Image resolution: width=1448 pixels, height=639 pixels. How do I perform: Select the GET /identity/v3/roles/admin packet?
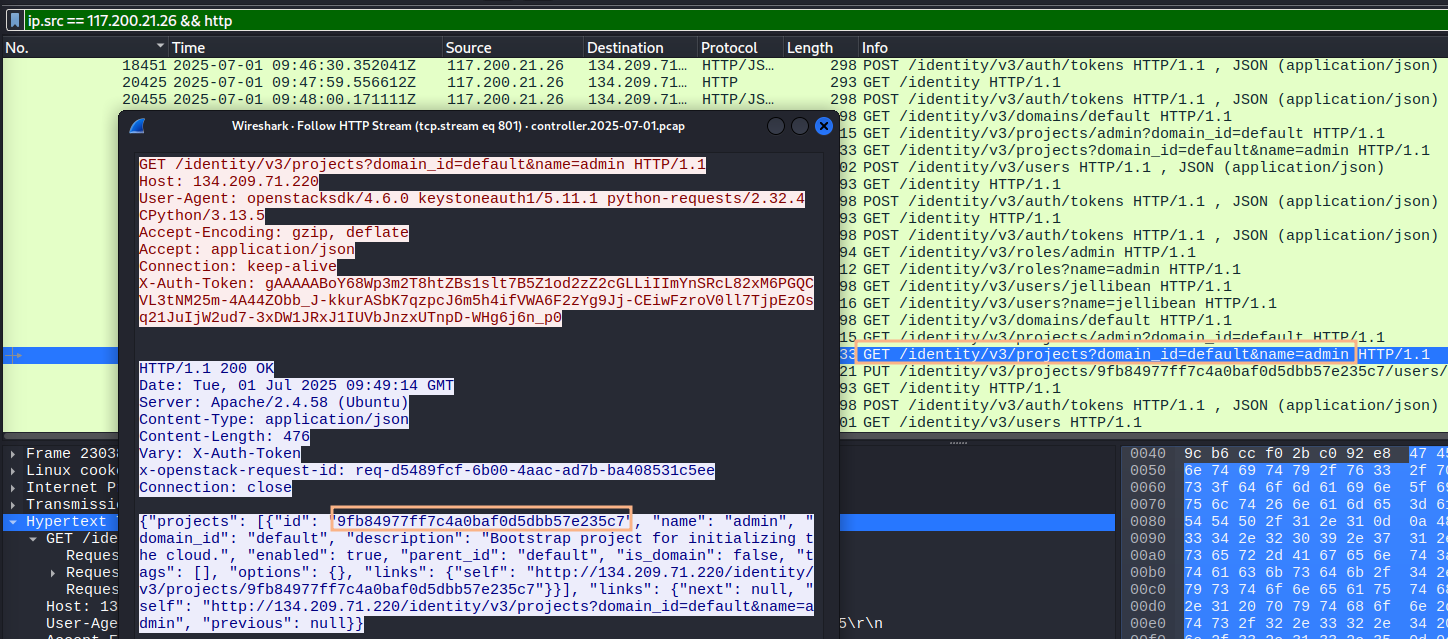(x=1142, y=252)
